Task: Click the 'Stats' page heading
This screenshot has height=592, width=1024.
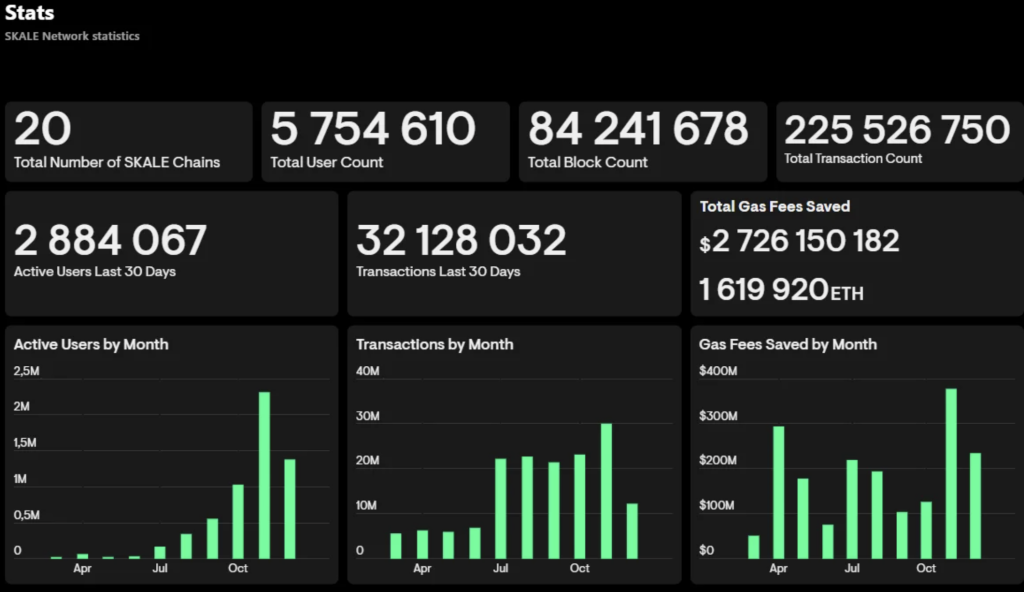Action: pos(29,12)
